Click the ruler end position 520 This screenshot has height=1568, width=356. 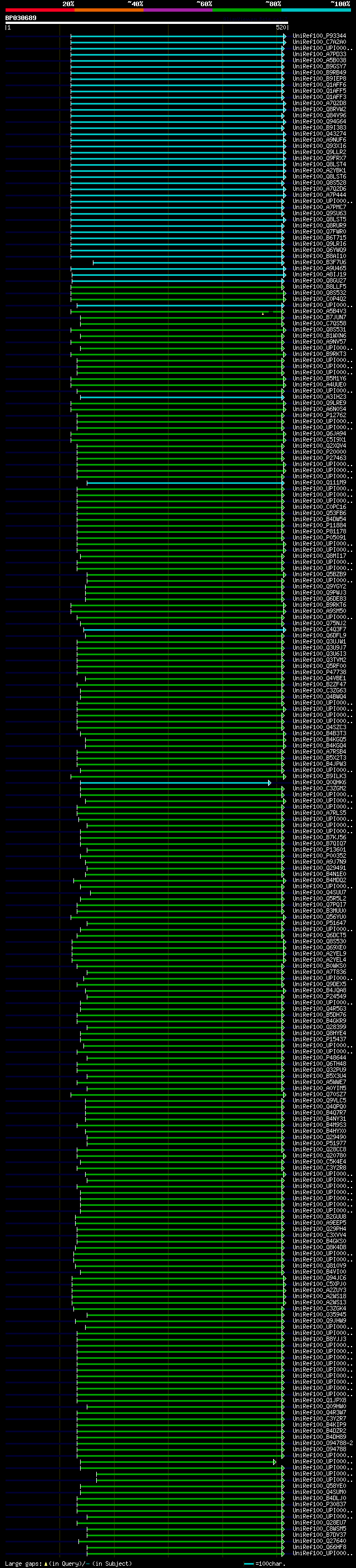(281, 27)
